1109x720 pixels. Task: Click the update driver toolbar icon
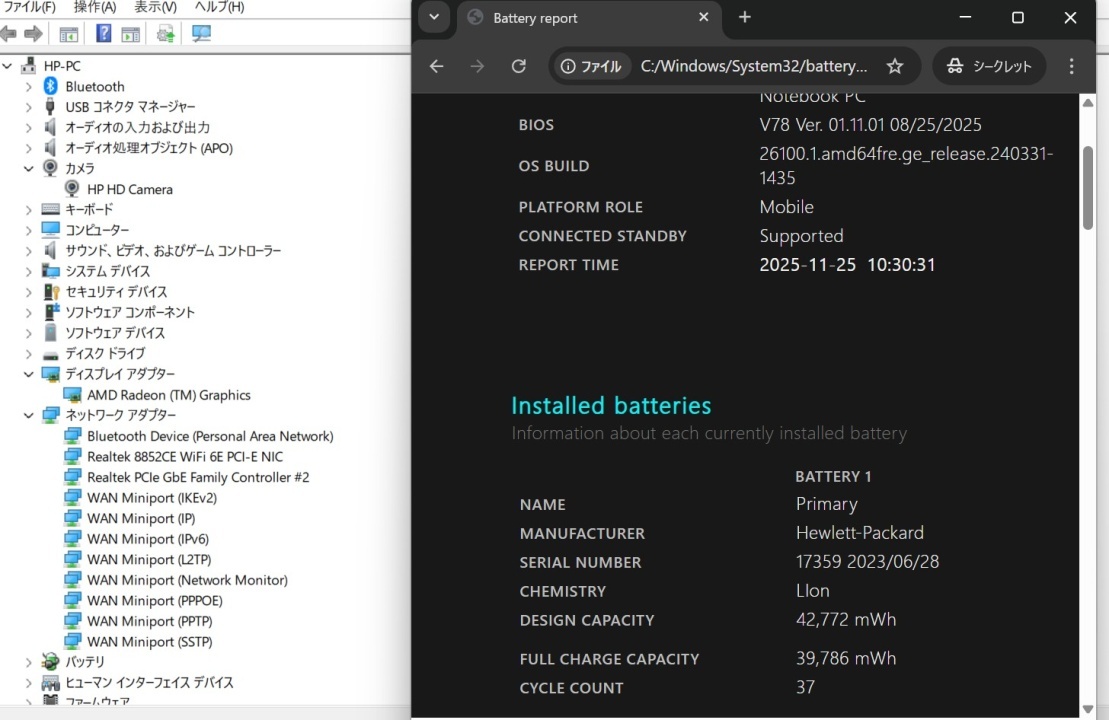[165, 34]
